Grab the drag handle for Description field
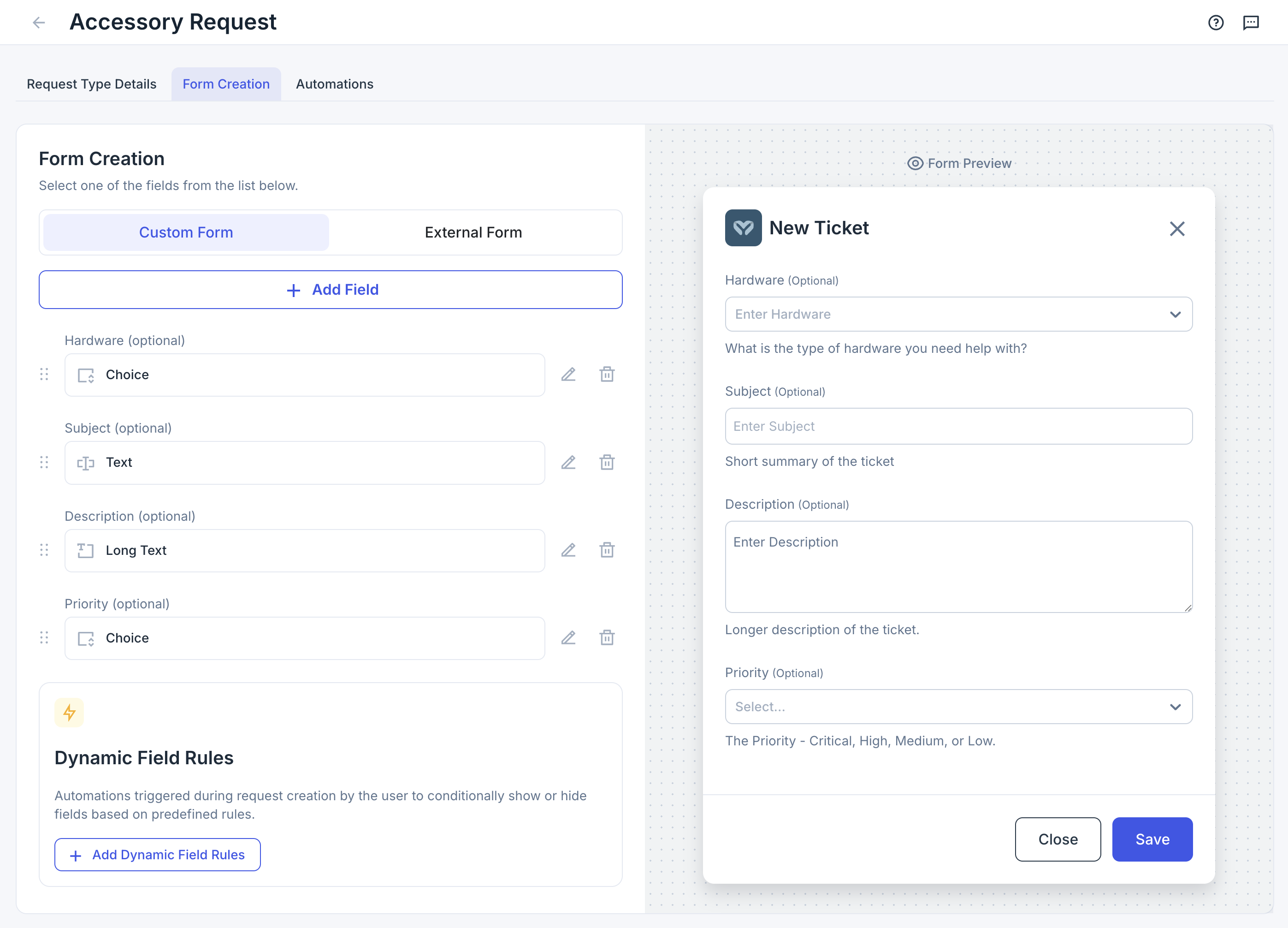This screenshot has width=1288, height=928. click(44, 550)
